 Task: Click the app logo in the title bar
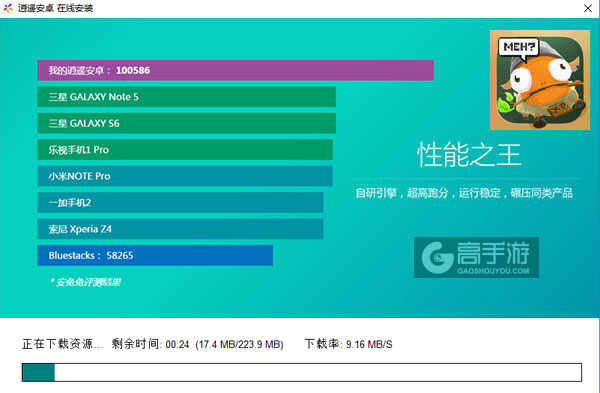(x=8, y=8)
